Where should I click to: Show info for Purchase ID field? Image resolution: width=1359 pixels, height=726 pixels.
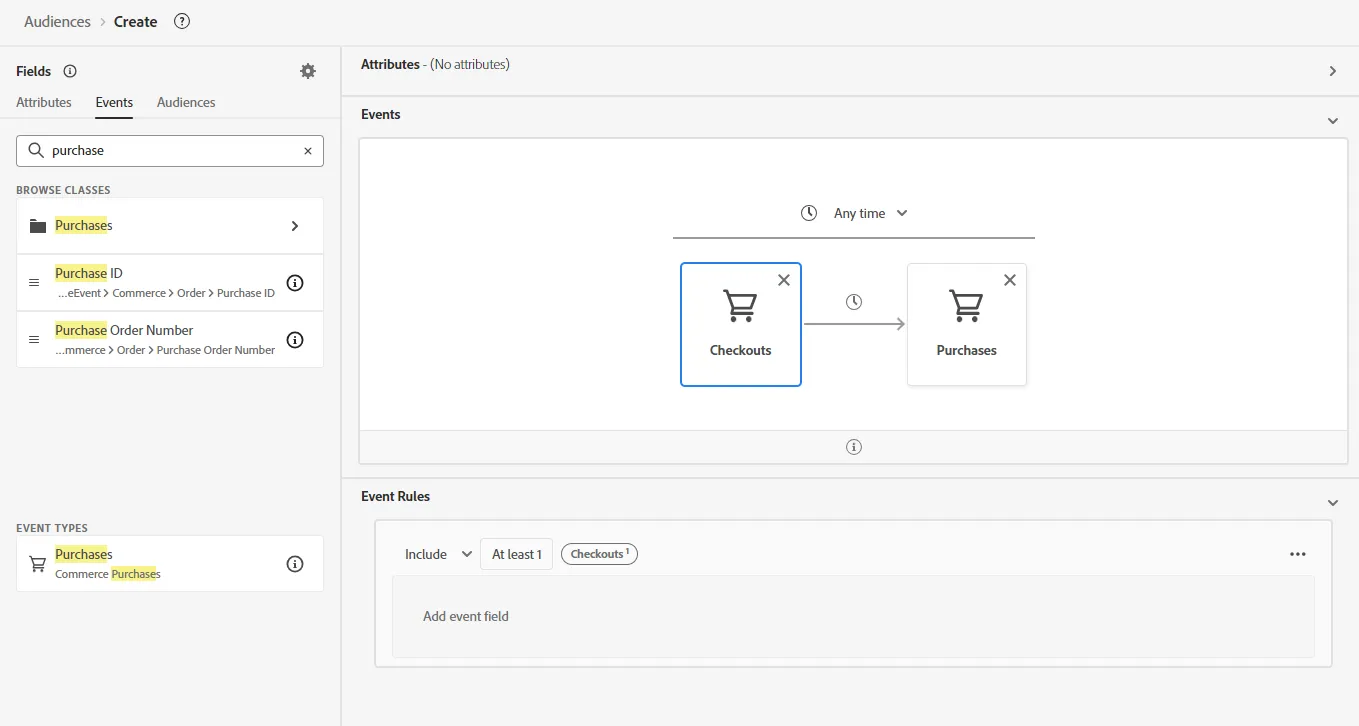coord(295,283)
